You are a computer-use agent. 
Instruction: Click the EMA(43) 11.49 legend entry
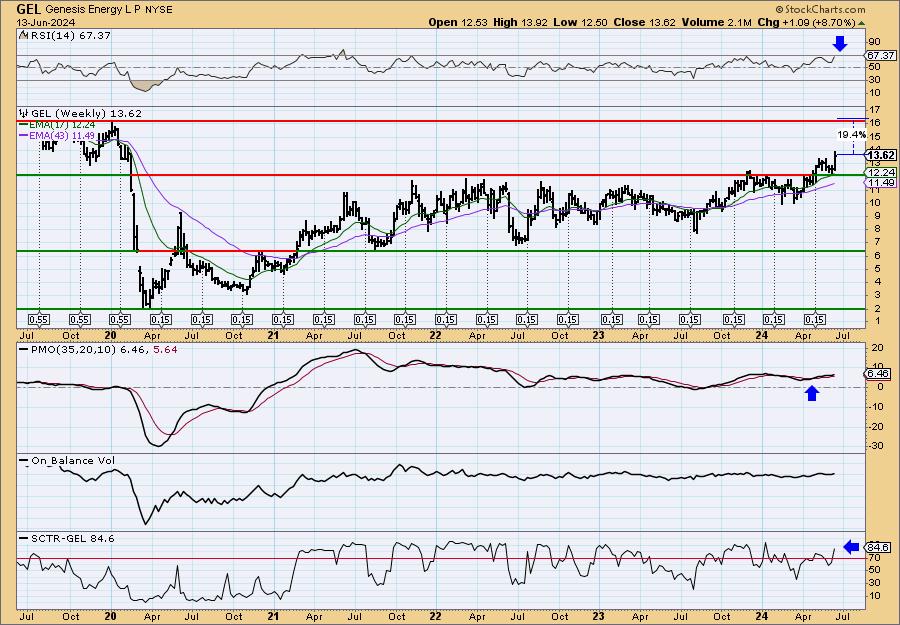pyautogui.click(x=61, y=135)
